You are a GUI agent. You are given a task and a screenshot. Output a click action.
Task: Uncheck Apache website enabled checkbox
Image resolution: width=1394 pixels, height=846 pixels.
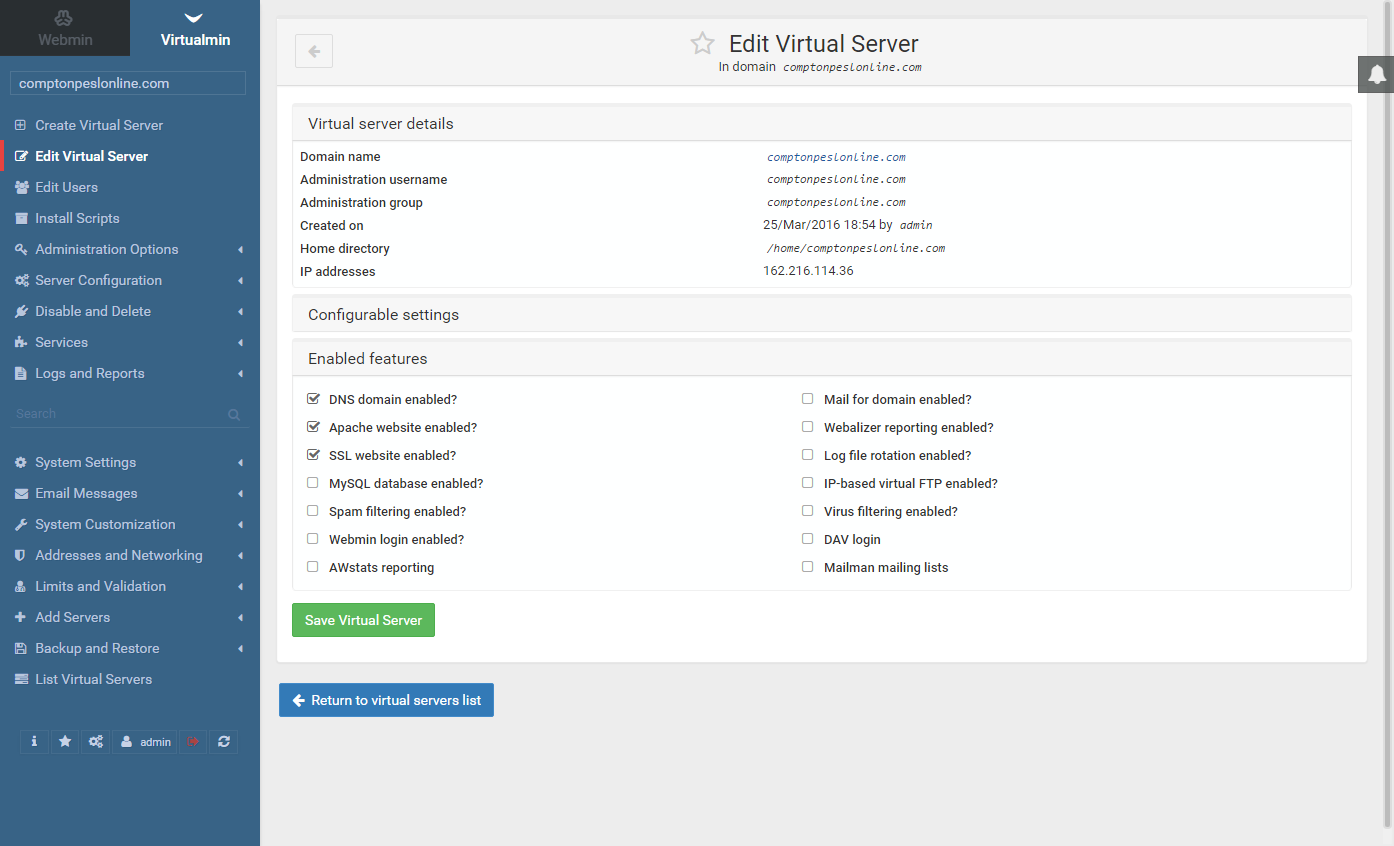point(313,427)
